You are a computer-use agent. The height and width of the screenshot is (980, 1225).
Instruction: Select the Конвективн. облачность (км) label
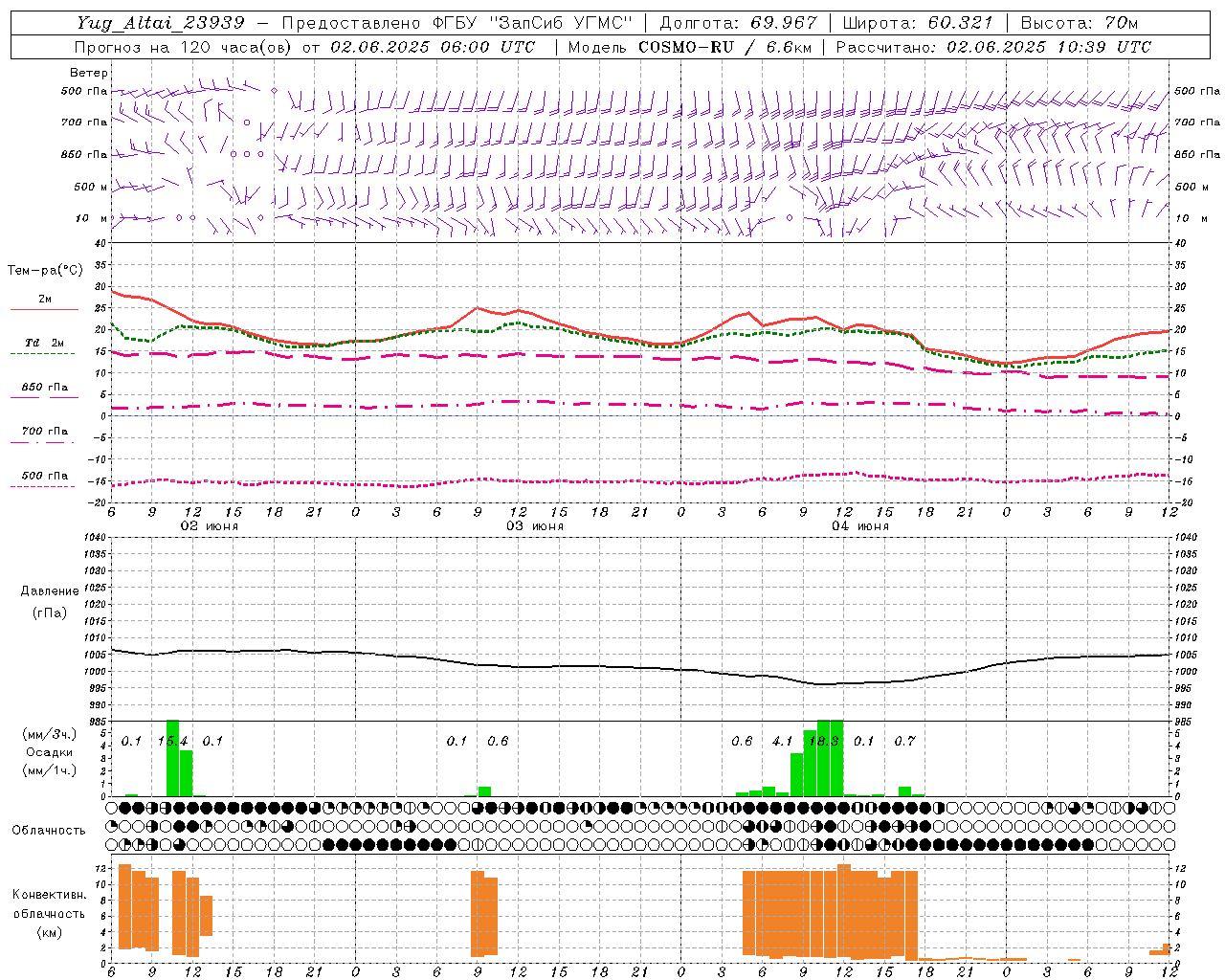(49, 913)
